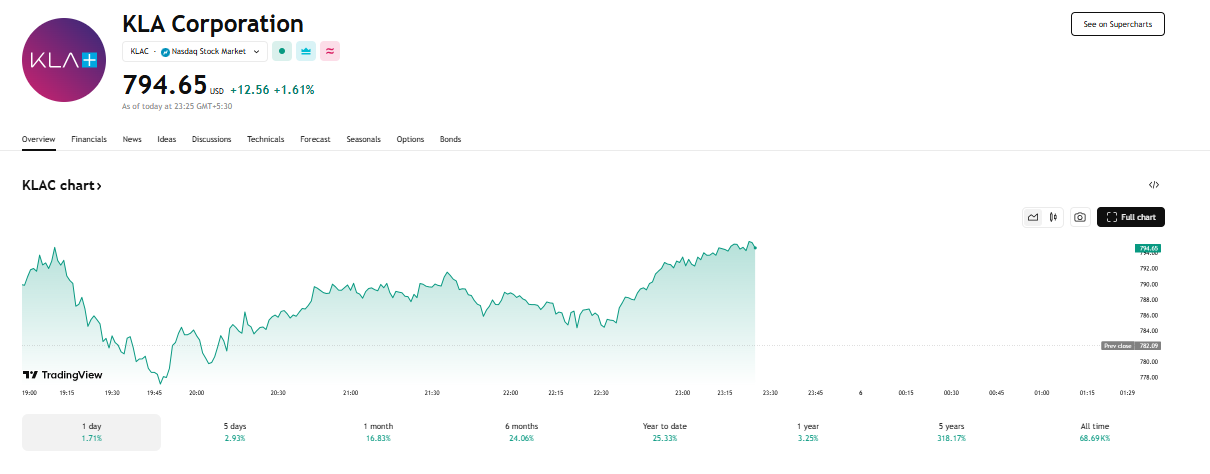Go to the News tab

132,139
